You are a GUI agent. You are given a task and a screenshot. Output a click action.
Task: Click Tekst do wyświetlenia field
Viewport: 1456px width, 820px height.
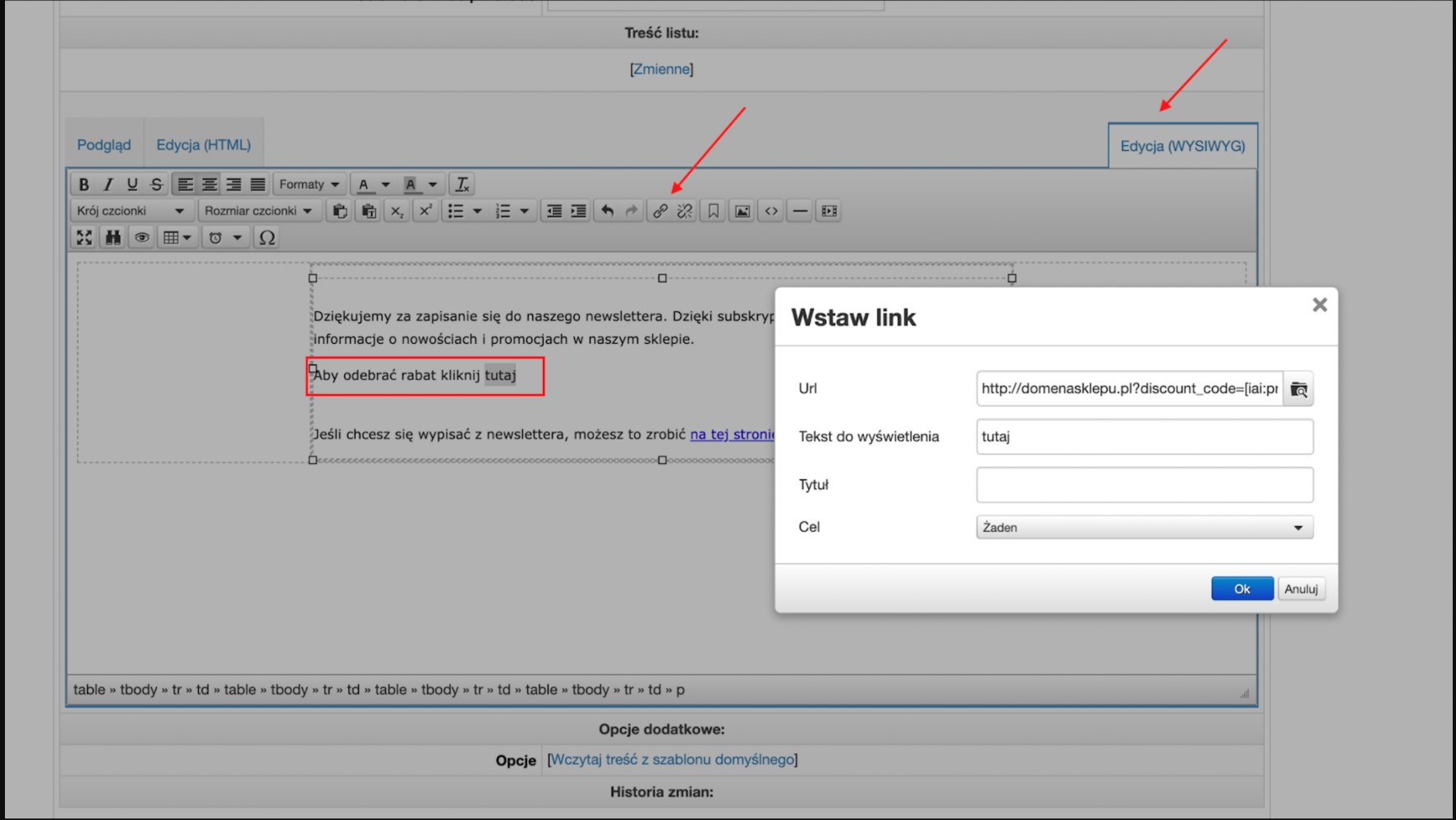[x=1145, y=437]
